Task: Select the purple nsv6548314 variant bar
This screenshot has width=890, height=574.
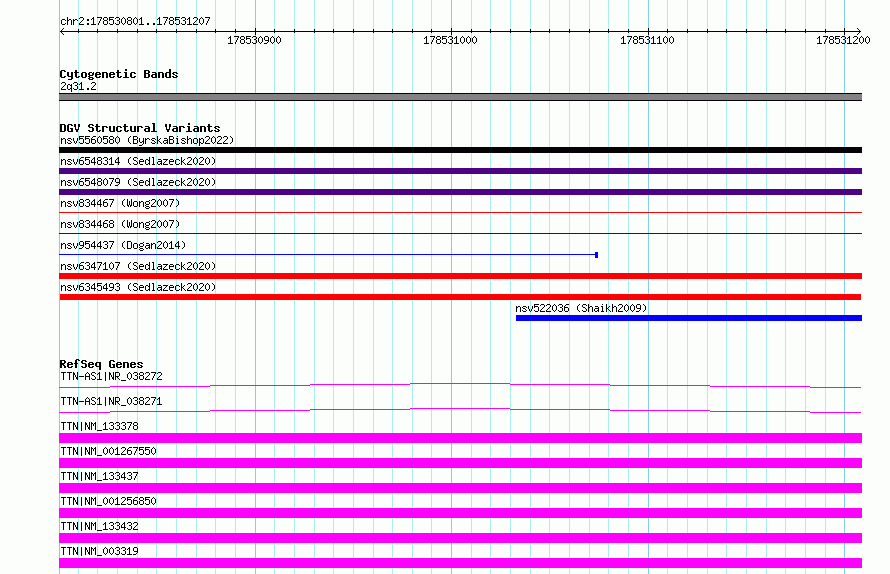Action: coord(460,171)
